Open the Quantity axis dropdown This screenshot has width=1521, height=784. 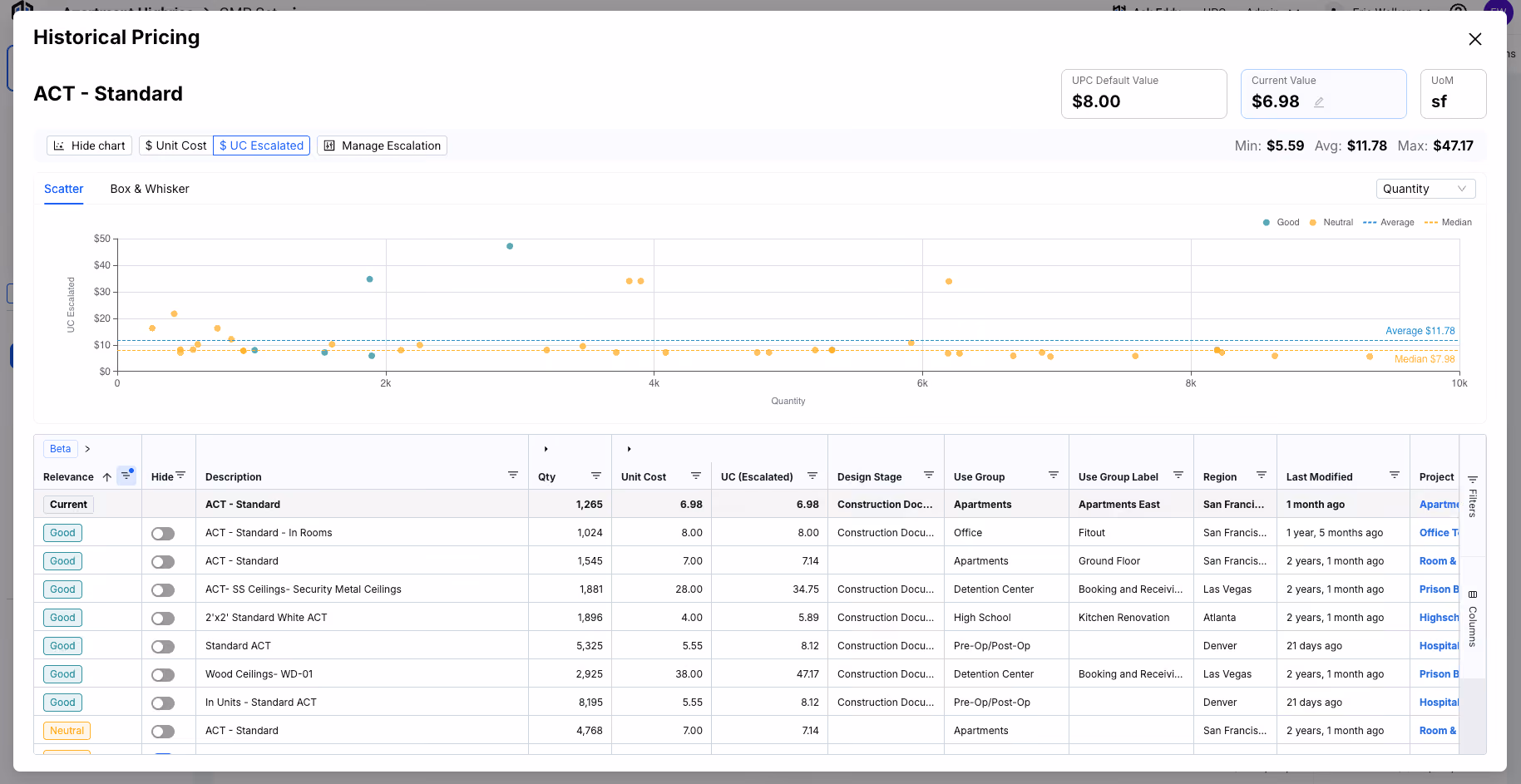(1425, 189)
